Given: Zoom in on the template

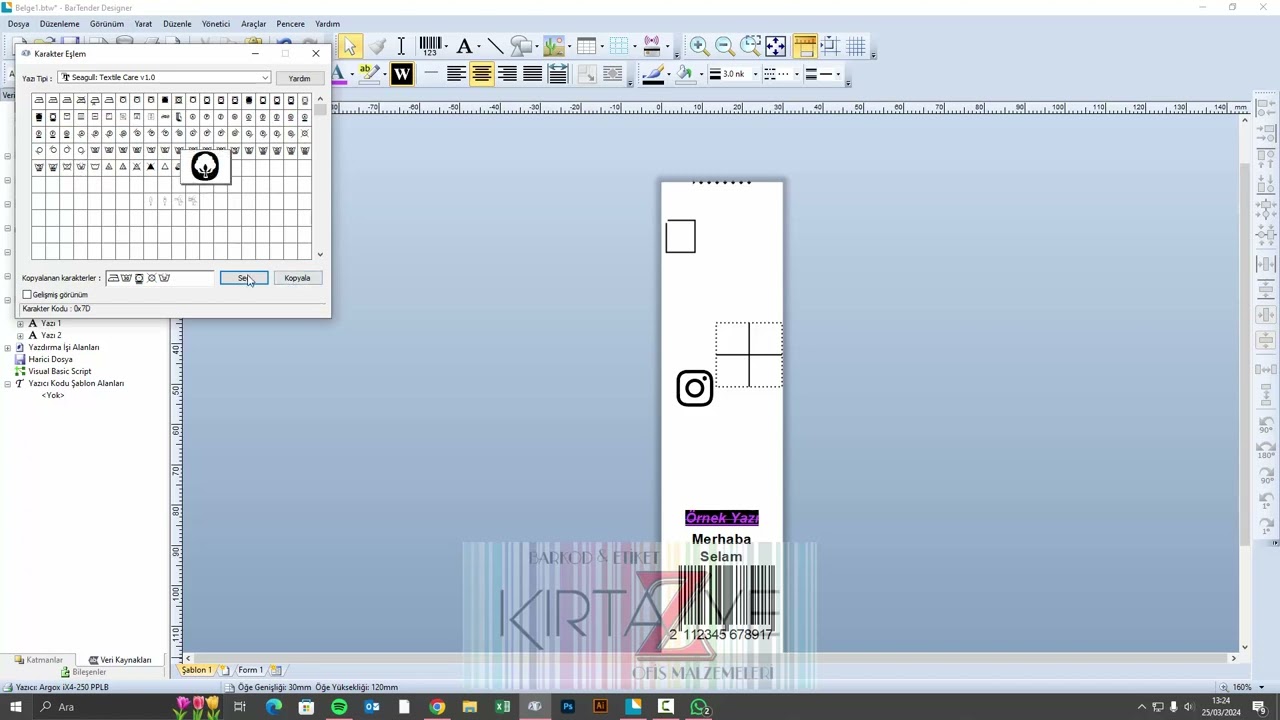Looking at the screenshot, I should (x=699, y=46).
